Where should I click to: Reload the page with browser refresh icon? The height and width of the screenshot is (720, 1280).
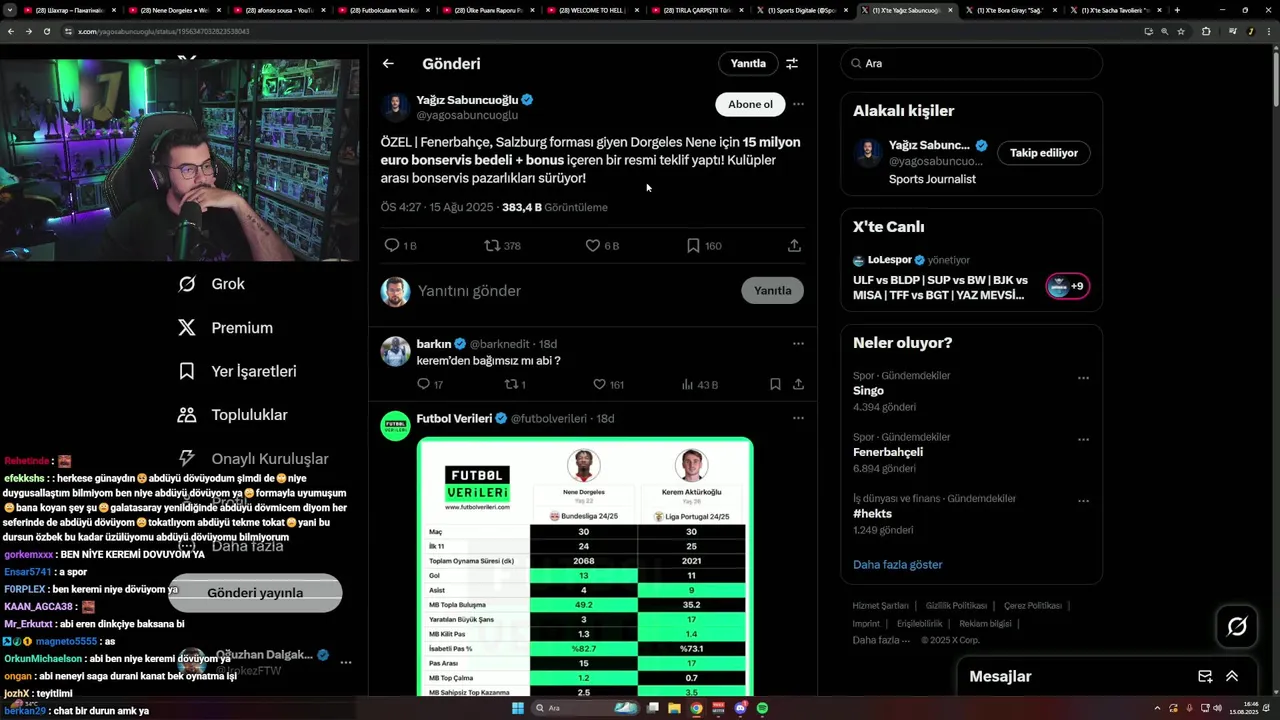(x=46, y=31)
